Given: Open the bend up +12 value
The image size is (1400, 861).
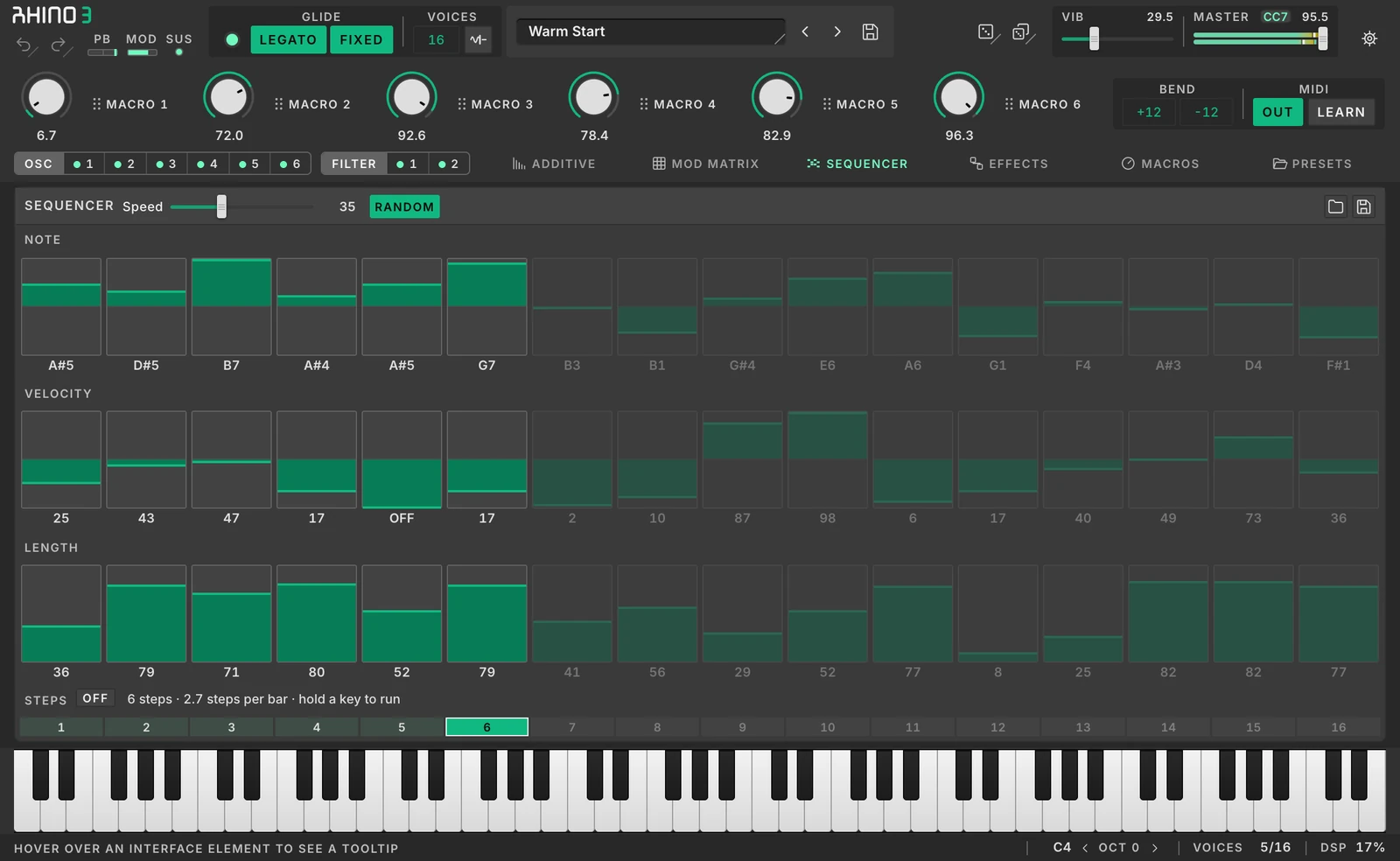Looking at the screenshot, I should [x=1149, y=112].
